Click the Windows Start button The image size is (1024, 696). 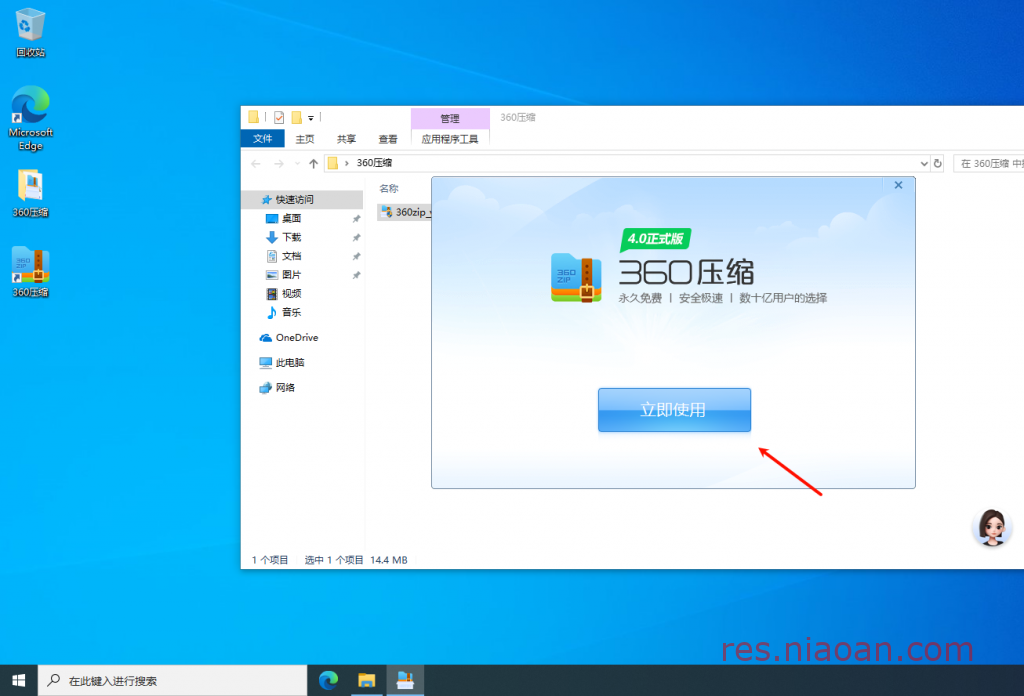19,680
